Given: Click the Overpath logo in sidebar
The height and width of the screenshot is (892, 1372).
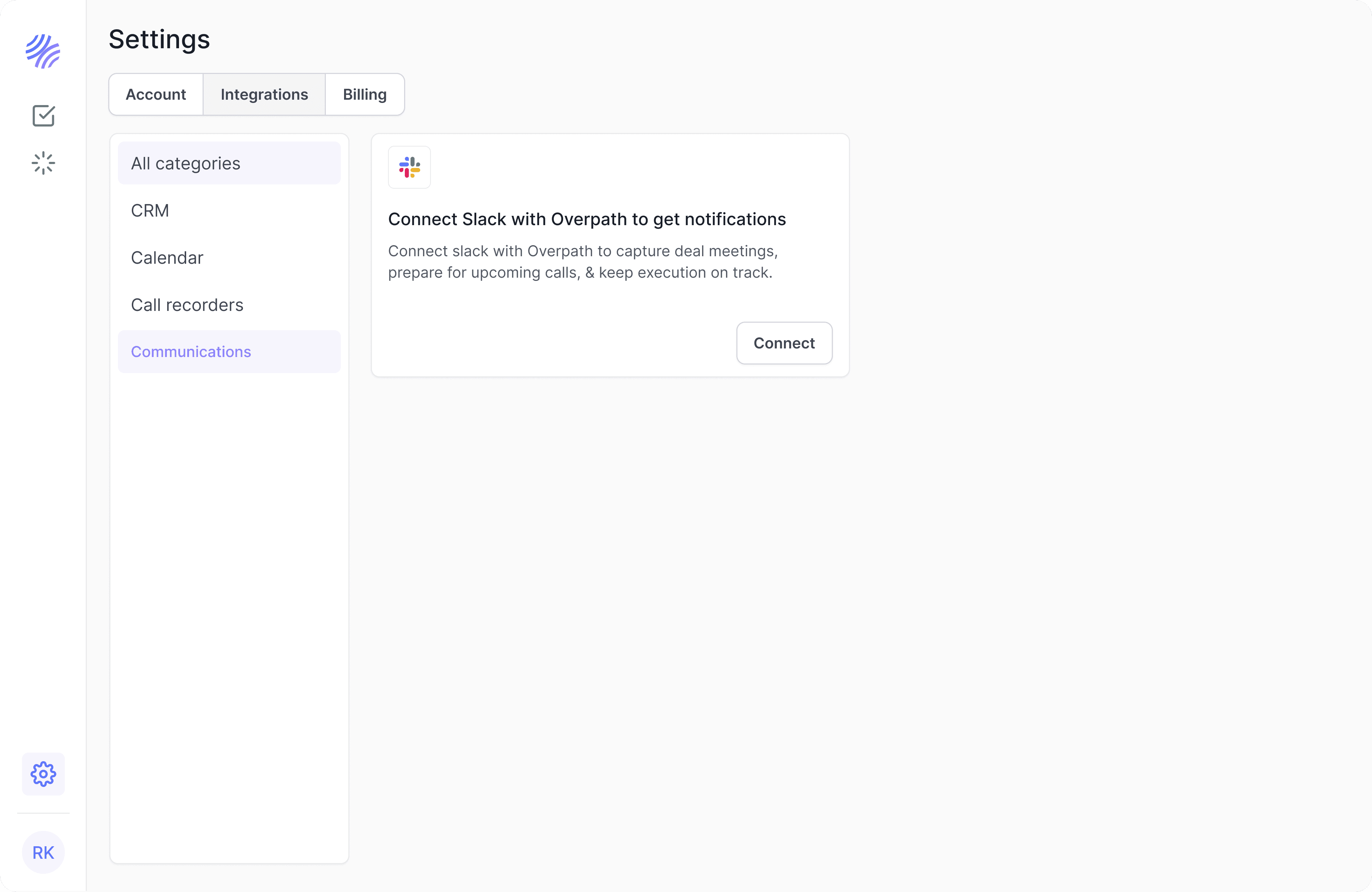Looking at the screenshot, I should point(43,51).
